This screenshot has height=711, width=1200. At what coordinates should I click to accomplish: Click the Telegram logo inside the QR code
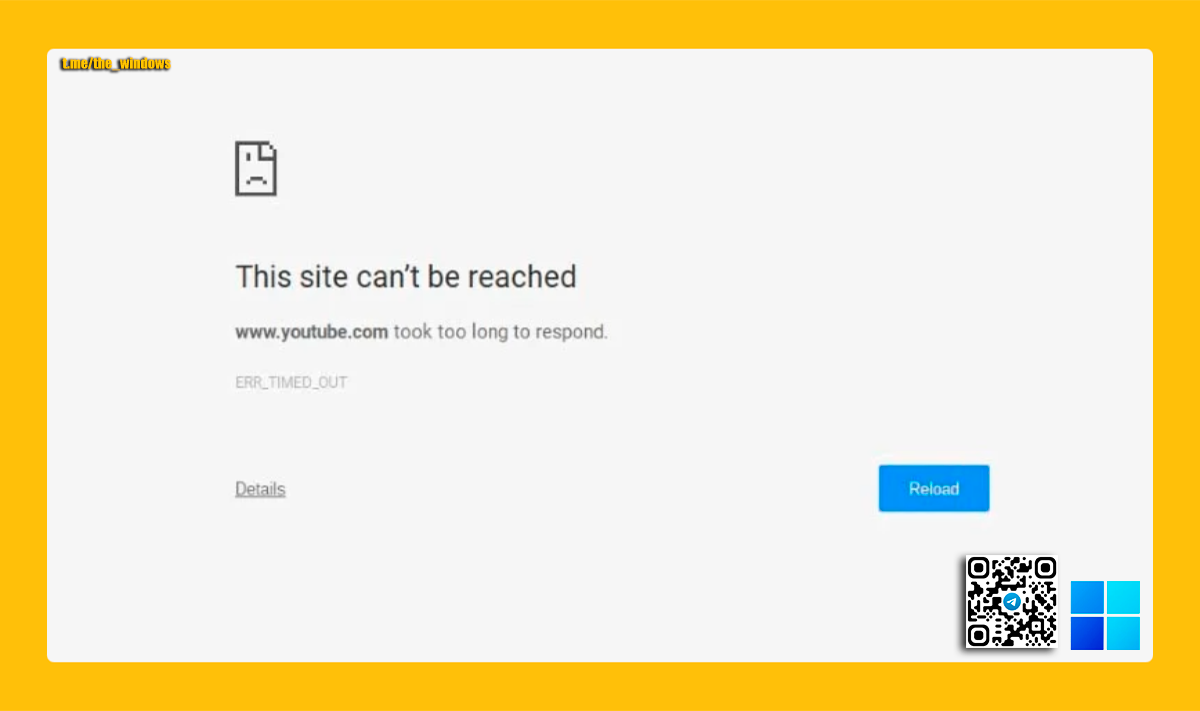click(1012, 602)
